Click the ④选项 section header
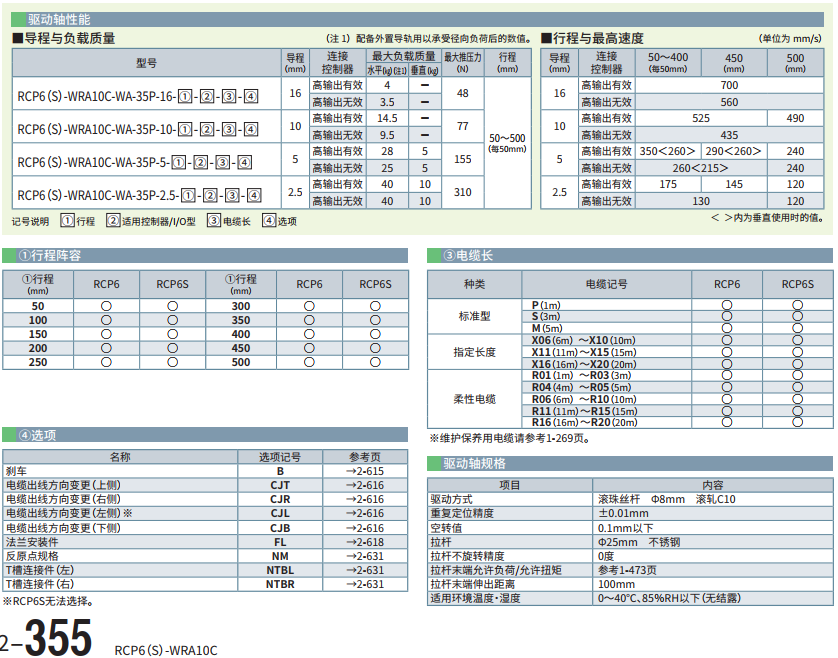This screenshot has width=838, height=658. point(205,435)
